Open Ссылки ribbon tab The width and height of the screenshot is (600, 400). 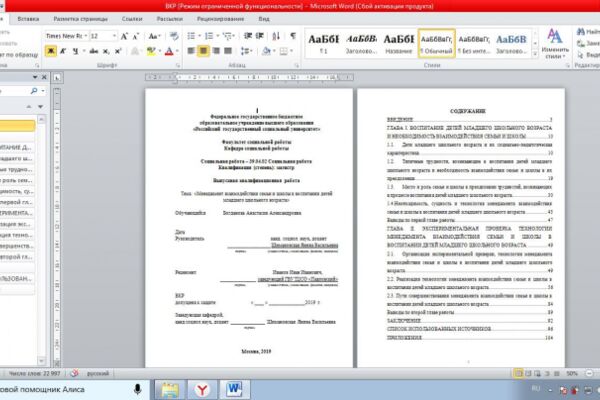pyautogui.click(x=132, y=19)
